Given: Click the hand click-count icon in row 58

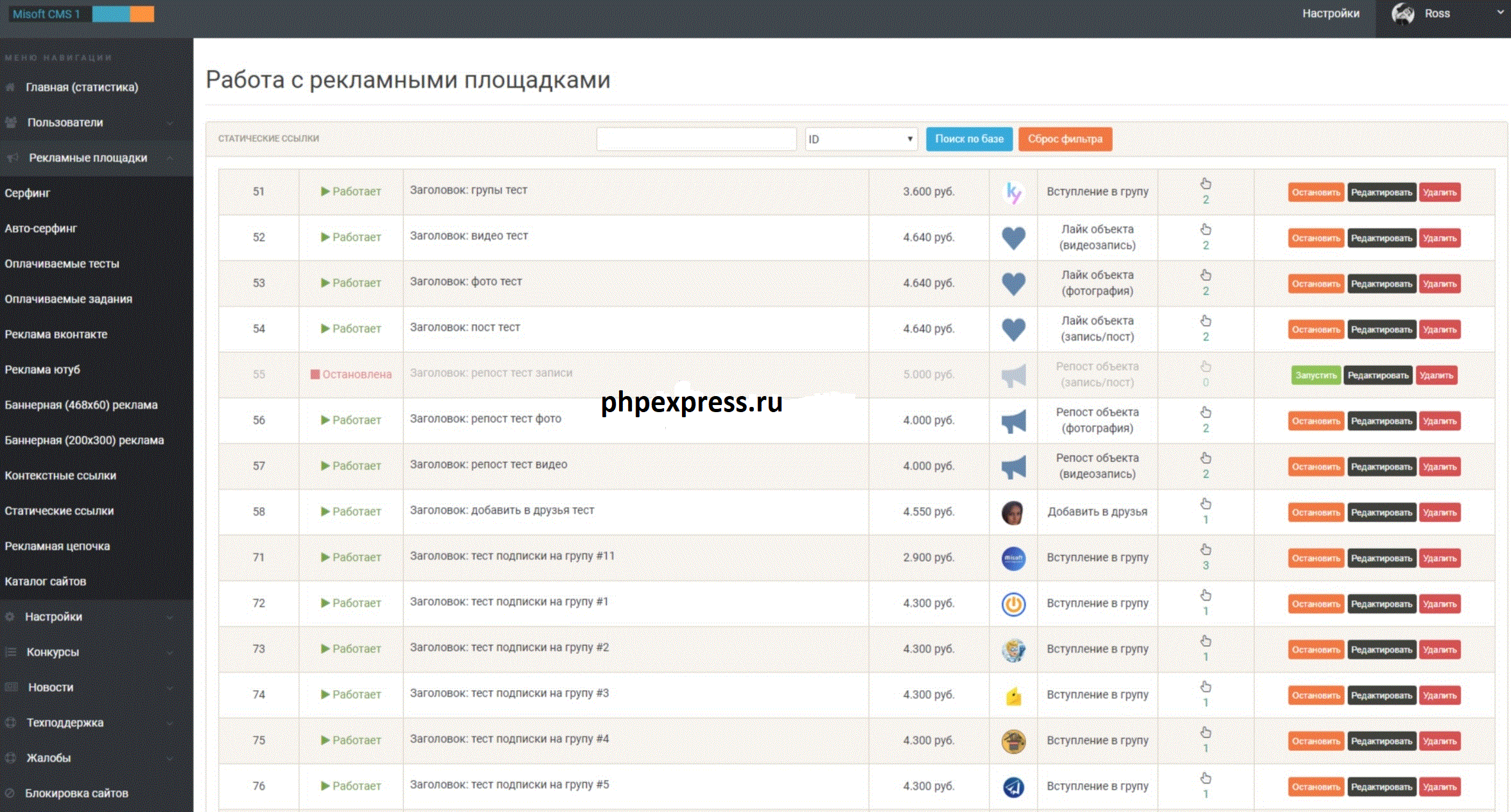Looking at the screenshot, I should point(1205,503).
